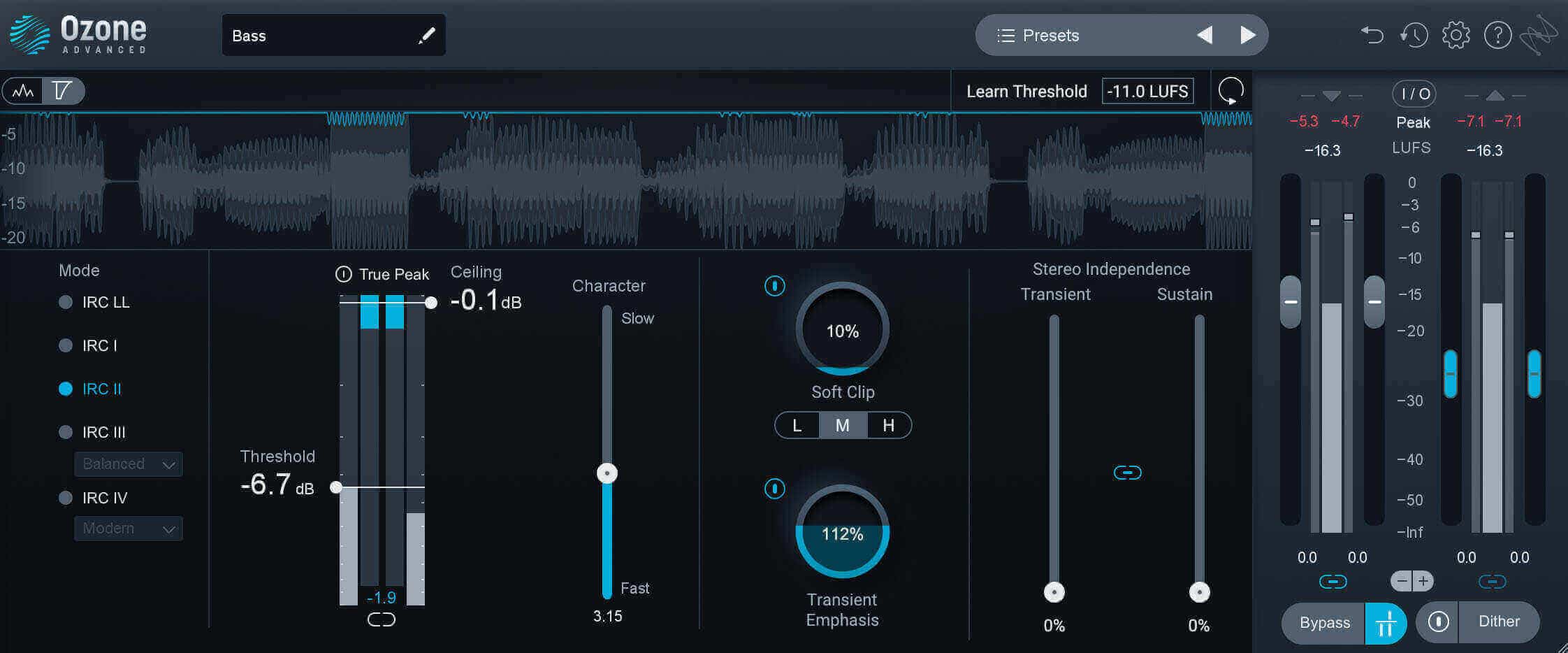Click the input peak value -5.3
1568x653 pixels.
tap(1304, 122)
